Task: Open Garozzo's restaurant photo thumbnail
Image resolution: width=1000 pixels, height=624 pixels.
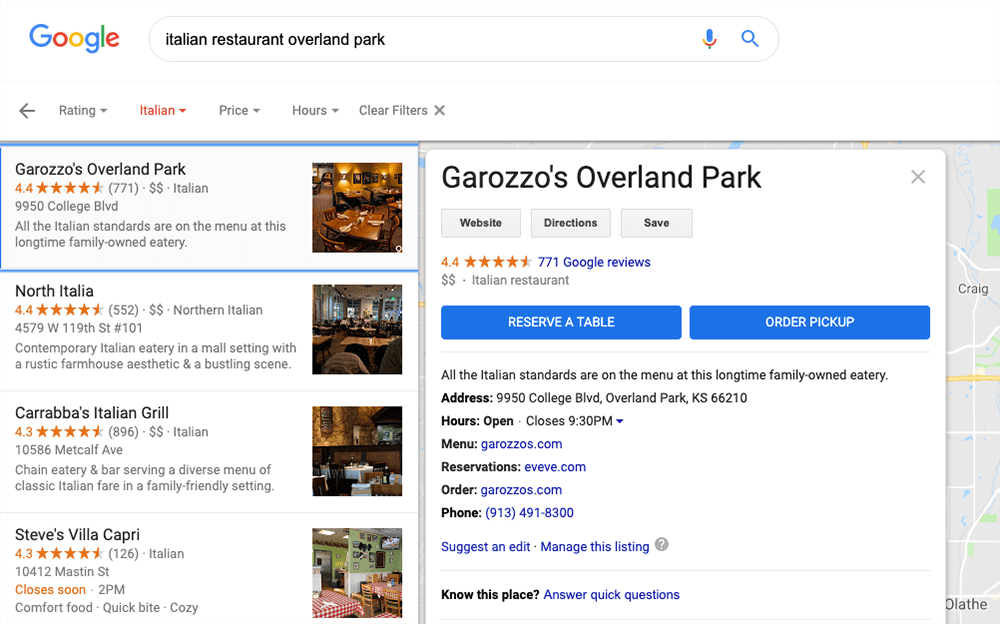Action: 357,207
